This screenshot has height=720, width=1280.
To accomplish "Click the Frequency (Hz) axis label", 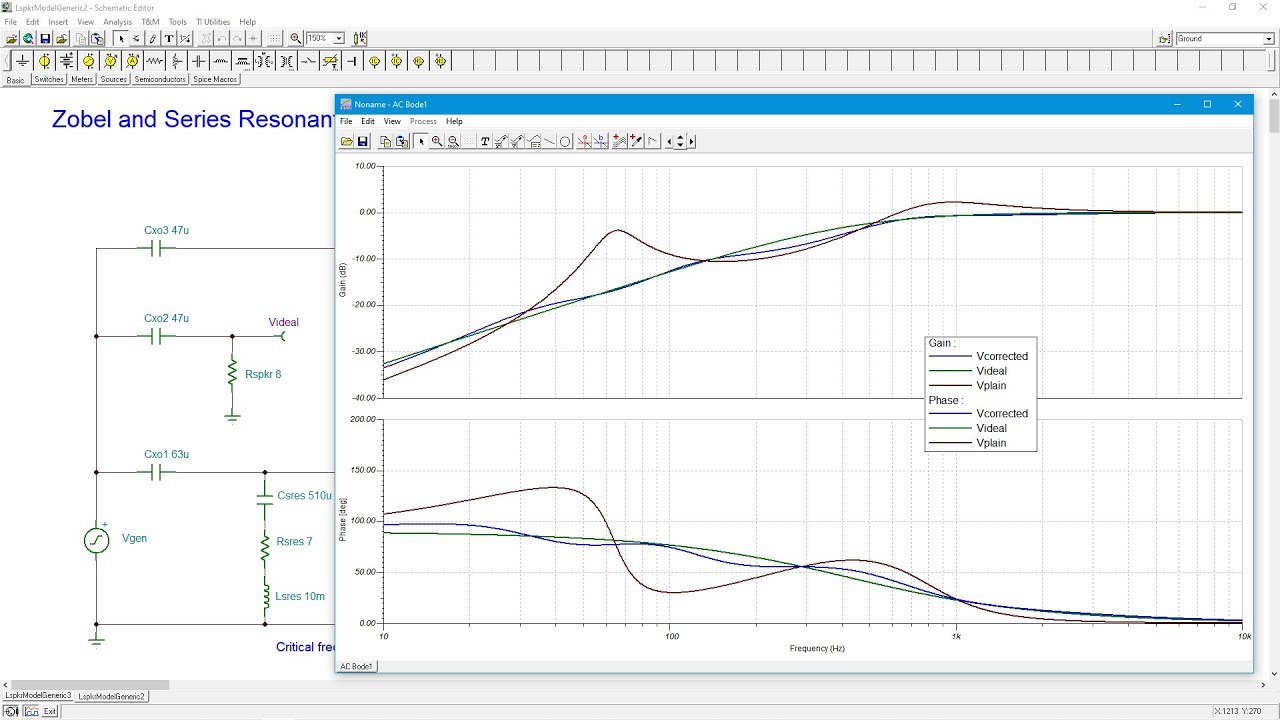I will tap(817, 648).
